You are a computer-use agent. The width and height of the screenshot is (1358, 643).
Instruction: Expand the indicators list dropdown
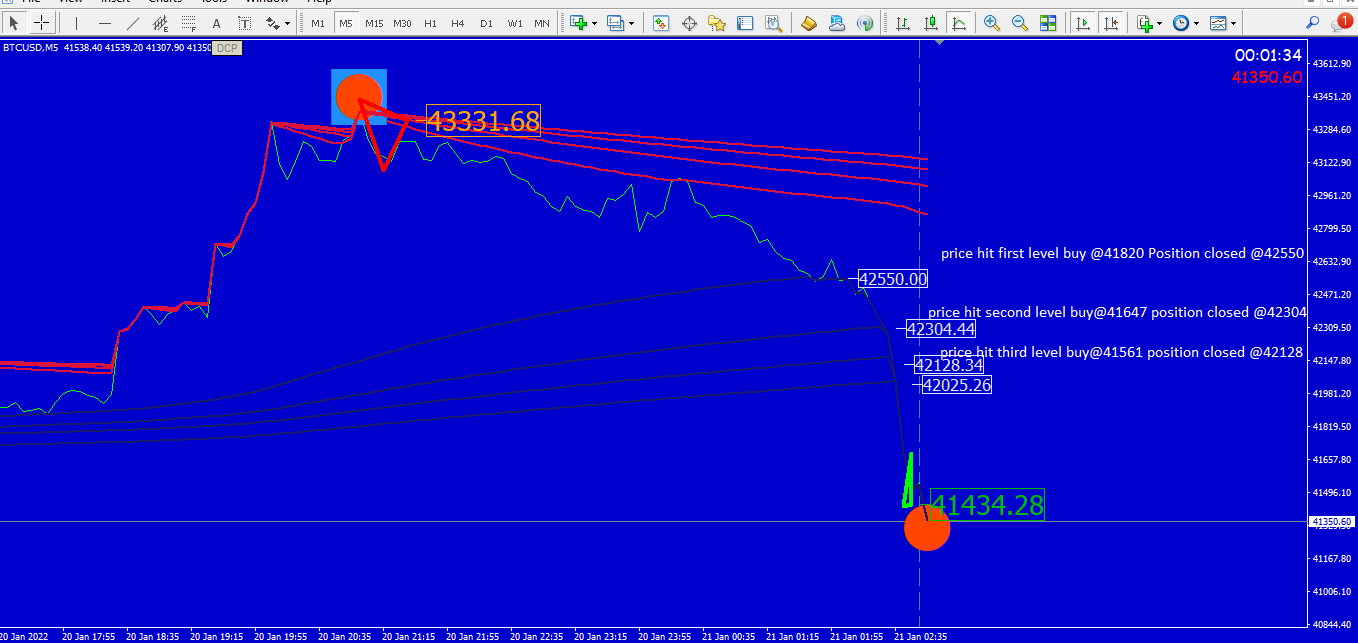[1160, 22]
